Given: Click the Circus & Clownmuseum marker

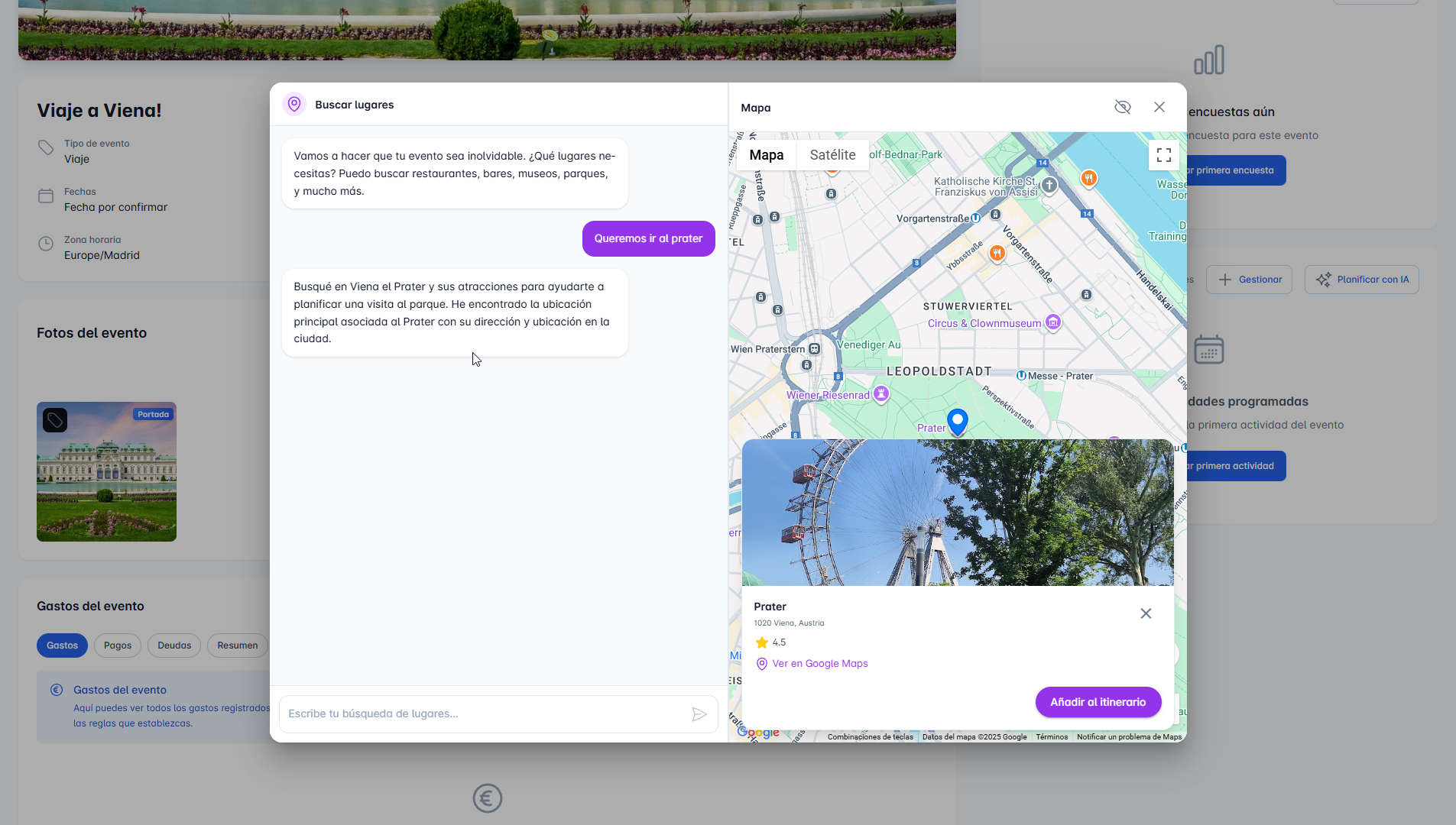Looking at the screenshot, I should coord(1053,322).
